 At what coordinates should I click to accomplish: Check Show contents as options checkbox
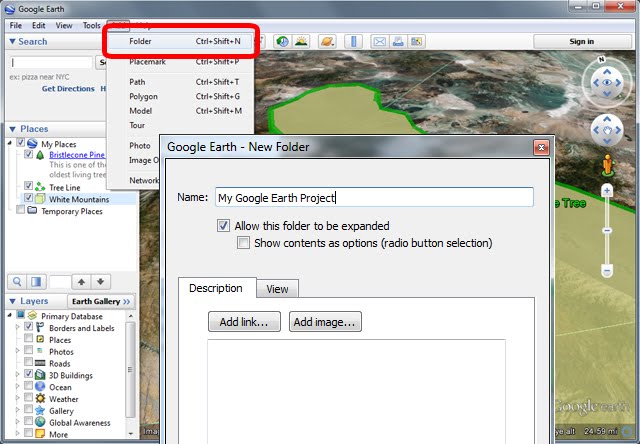[x=243, y=242]
